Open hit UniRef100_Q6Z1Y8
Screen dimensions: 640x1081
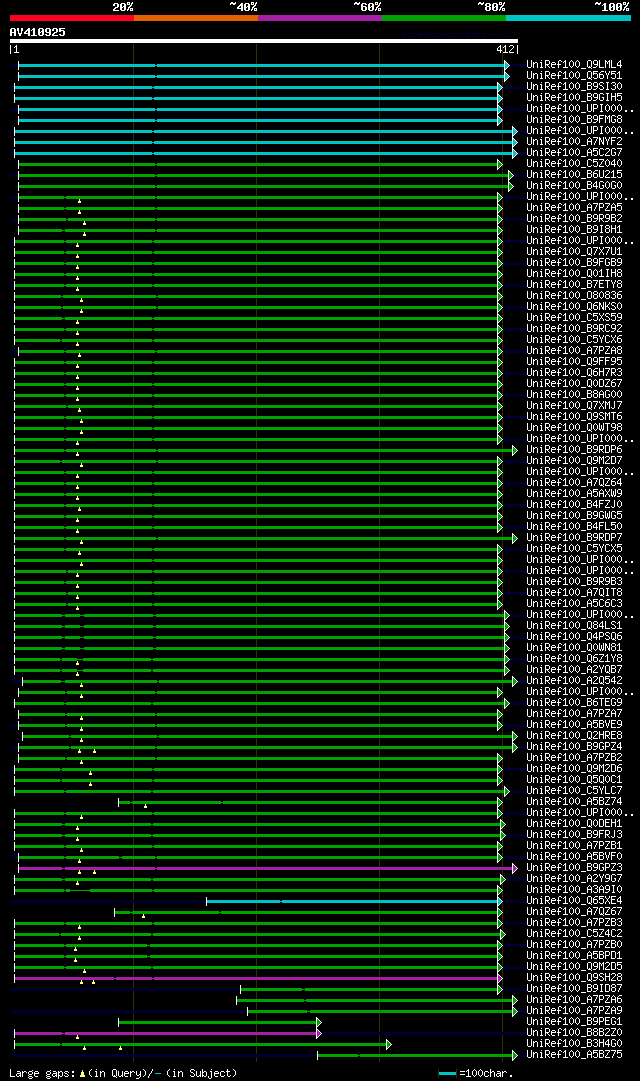coord(574,658)
